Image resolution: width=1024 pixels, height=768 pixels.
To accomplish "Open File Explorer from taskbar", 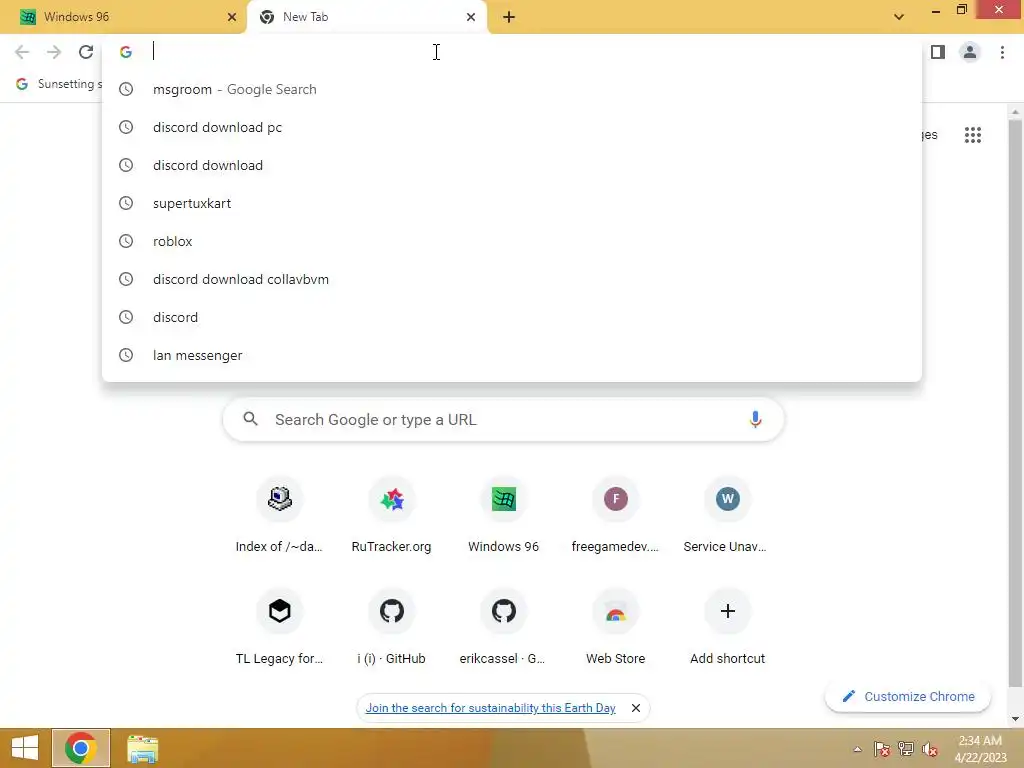I will [142, 748].
